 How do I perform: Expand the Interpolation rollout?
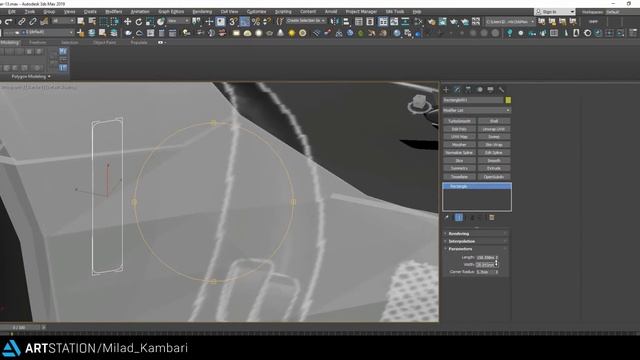click(x=476, y=241)
